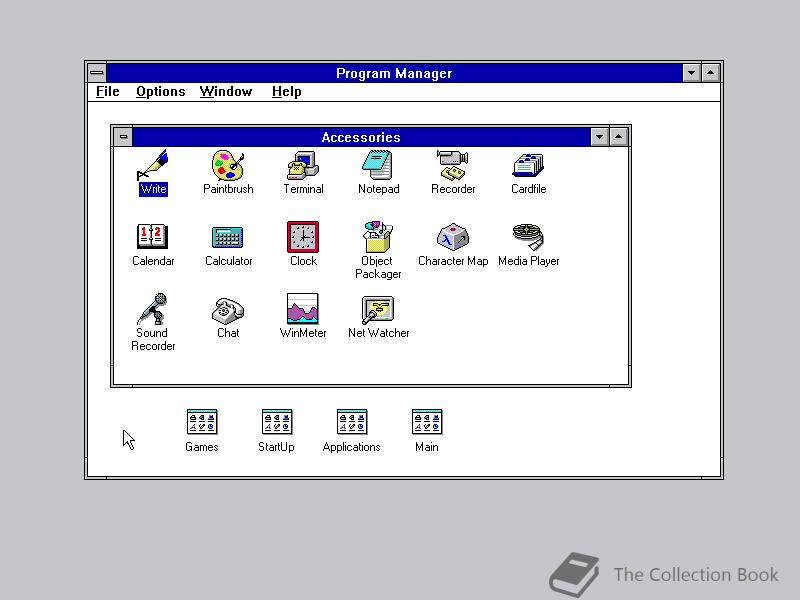Open the Options menu
800x600 pixels.
click(161, 92)
